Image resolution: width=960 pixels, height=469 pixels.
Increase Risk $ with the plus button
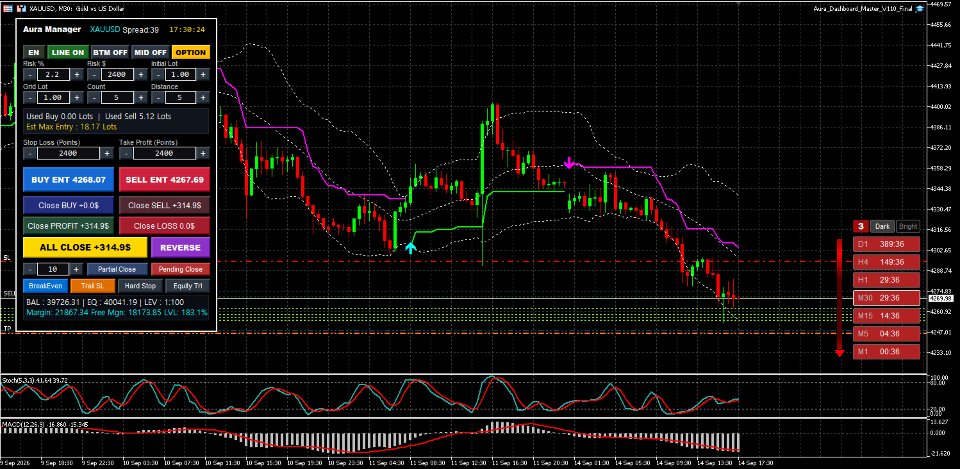coord(141,75)
